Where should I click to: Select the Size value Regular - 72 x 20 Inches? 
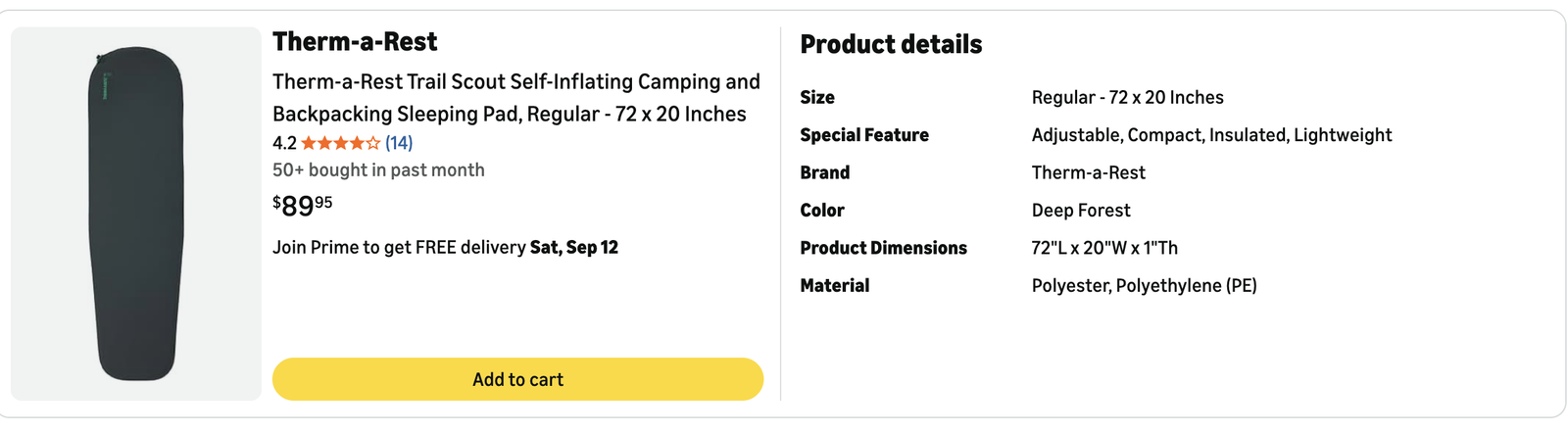tap(1127, 97)
